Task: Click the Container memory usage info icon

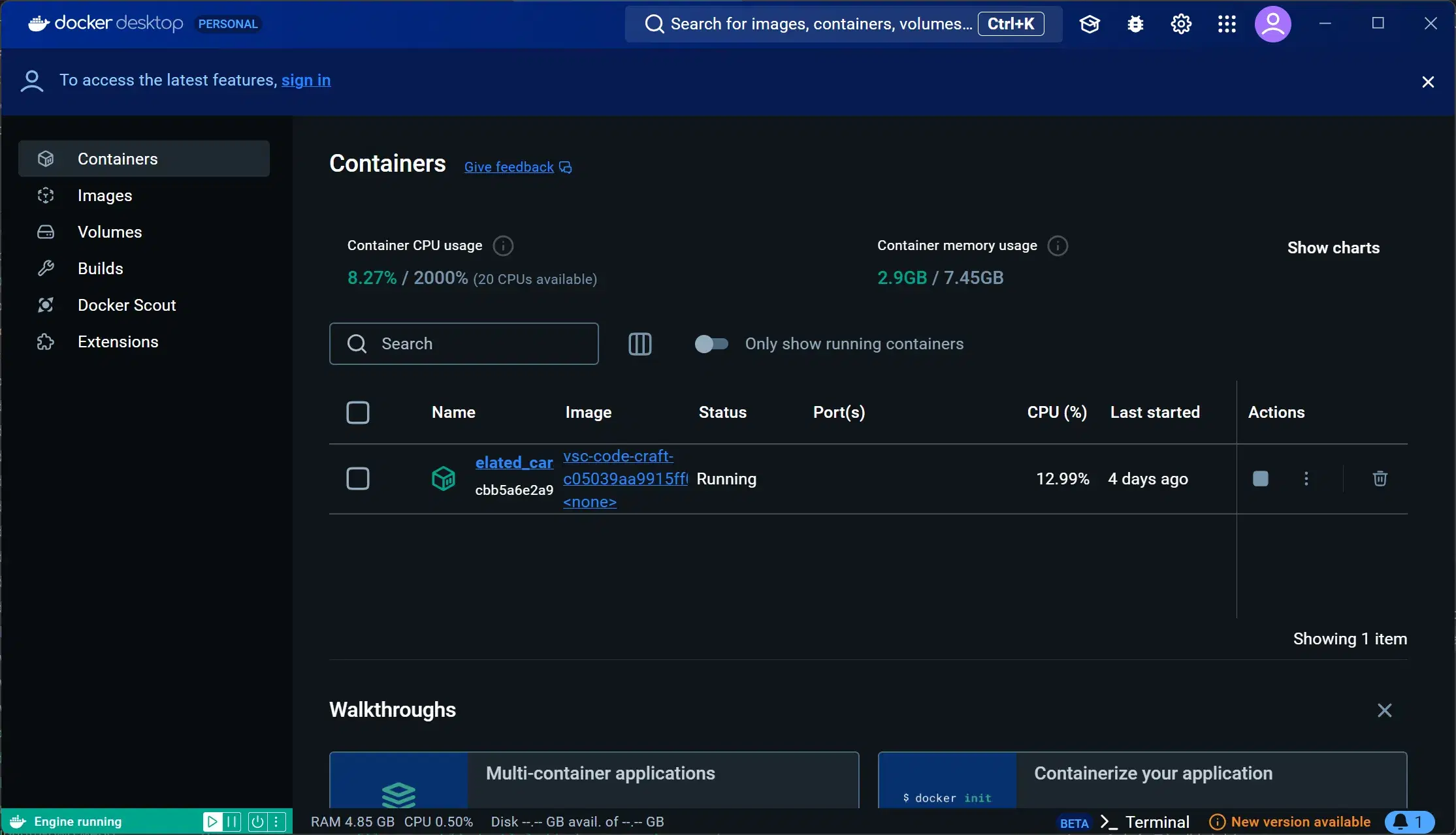Action: click(x=1058, y=246)
